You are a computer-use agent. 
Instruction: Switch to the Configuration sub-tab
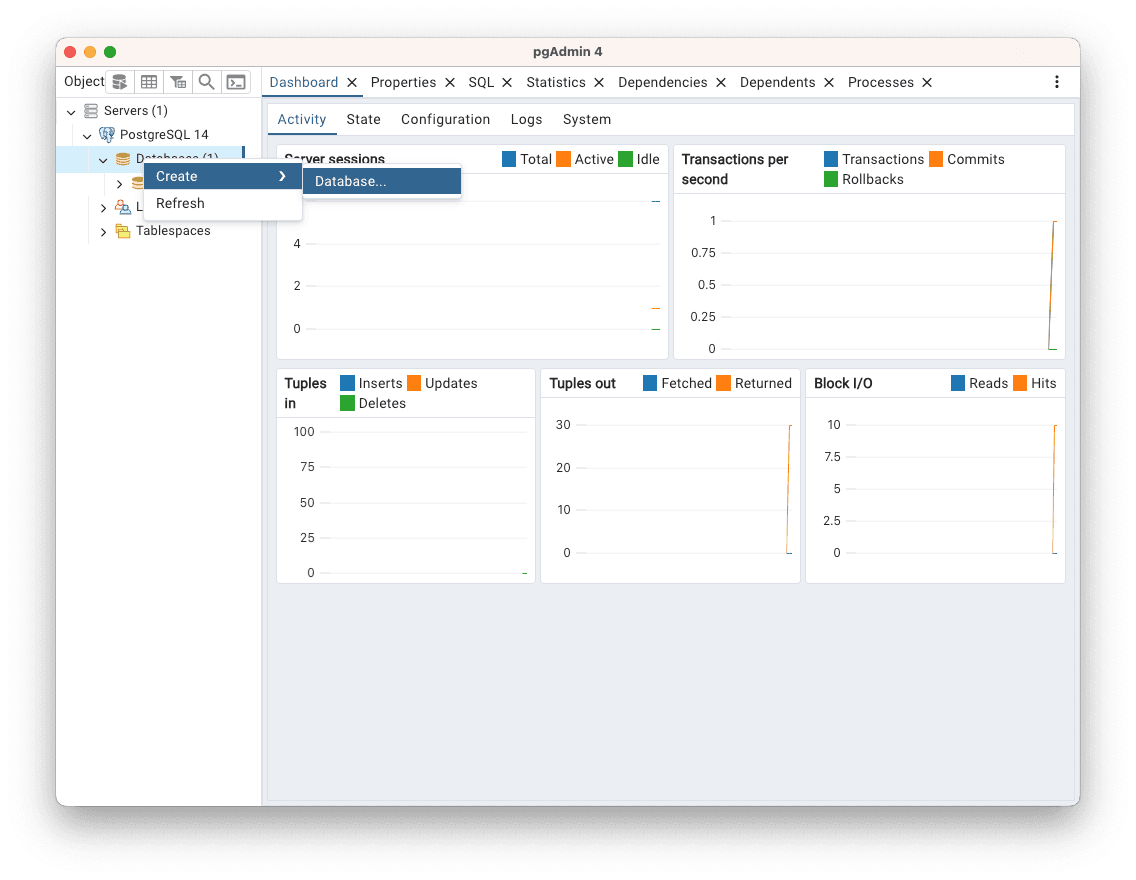445,120
